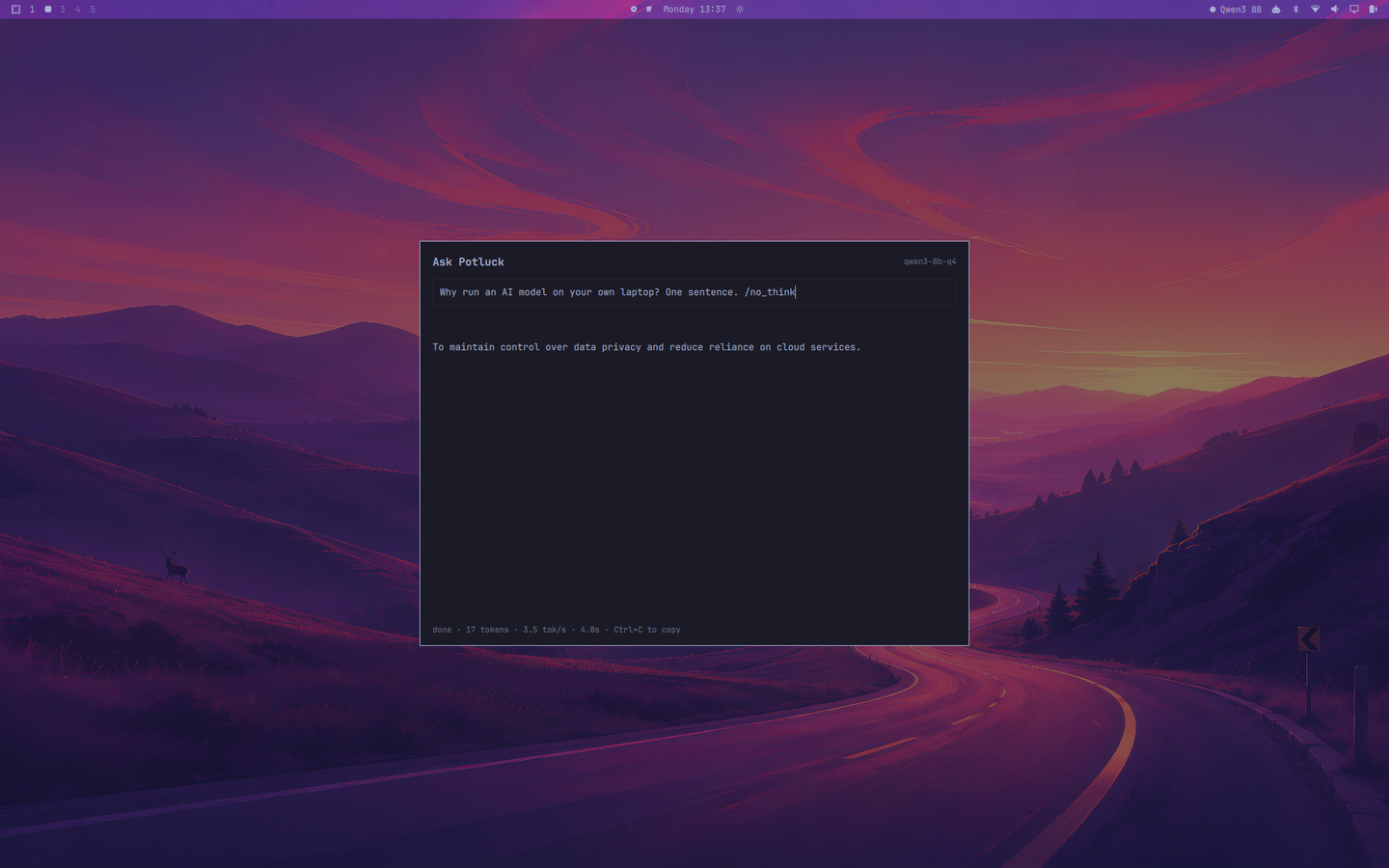This screenshot has height=868, width=1389.
Task: Click the volume speaker icon
Action: tap(1335, 9)
